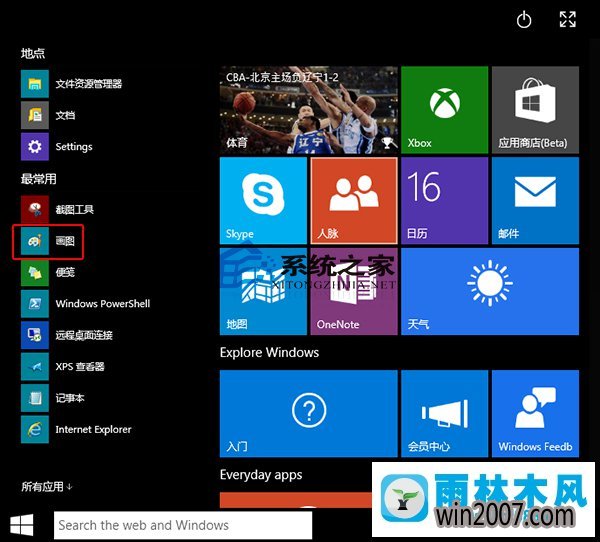Screen dimensions: 600x542
Task: Click the 记事本 text label
Action: point(70,398)
